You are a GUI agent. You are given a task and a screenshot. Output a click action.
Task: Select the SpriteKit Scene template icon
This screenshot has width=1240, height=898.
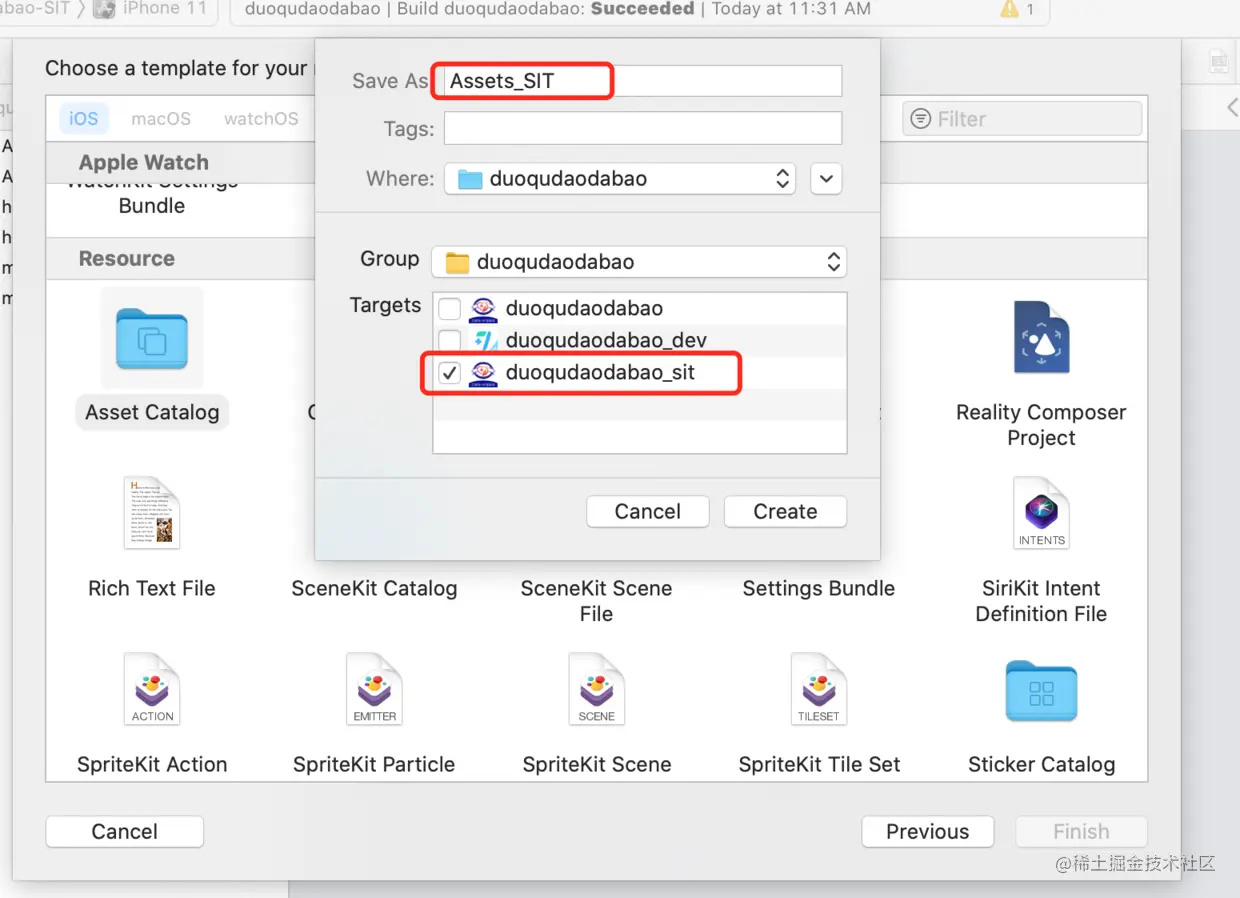[x=596, y=689]
